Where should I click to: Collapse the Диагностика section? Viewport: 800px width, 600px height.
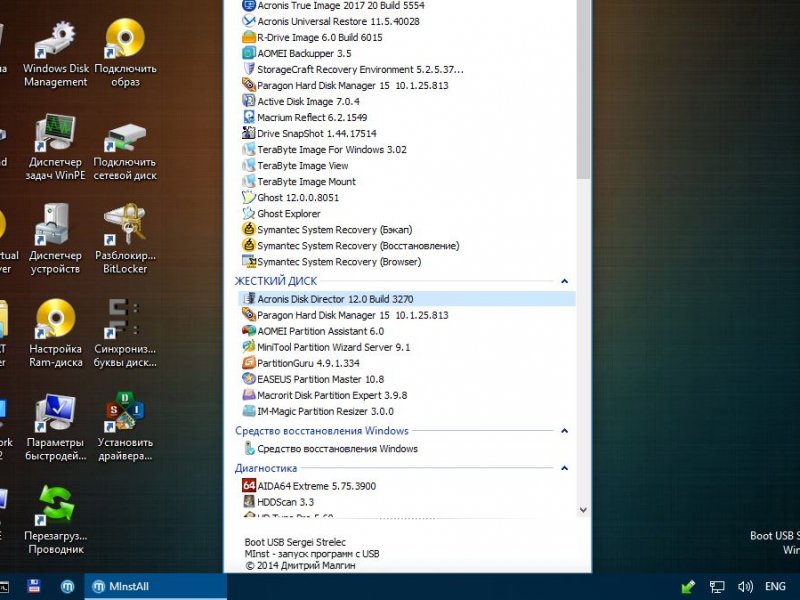(x=564, y=468)
